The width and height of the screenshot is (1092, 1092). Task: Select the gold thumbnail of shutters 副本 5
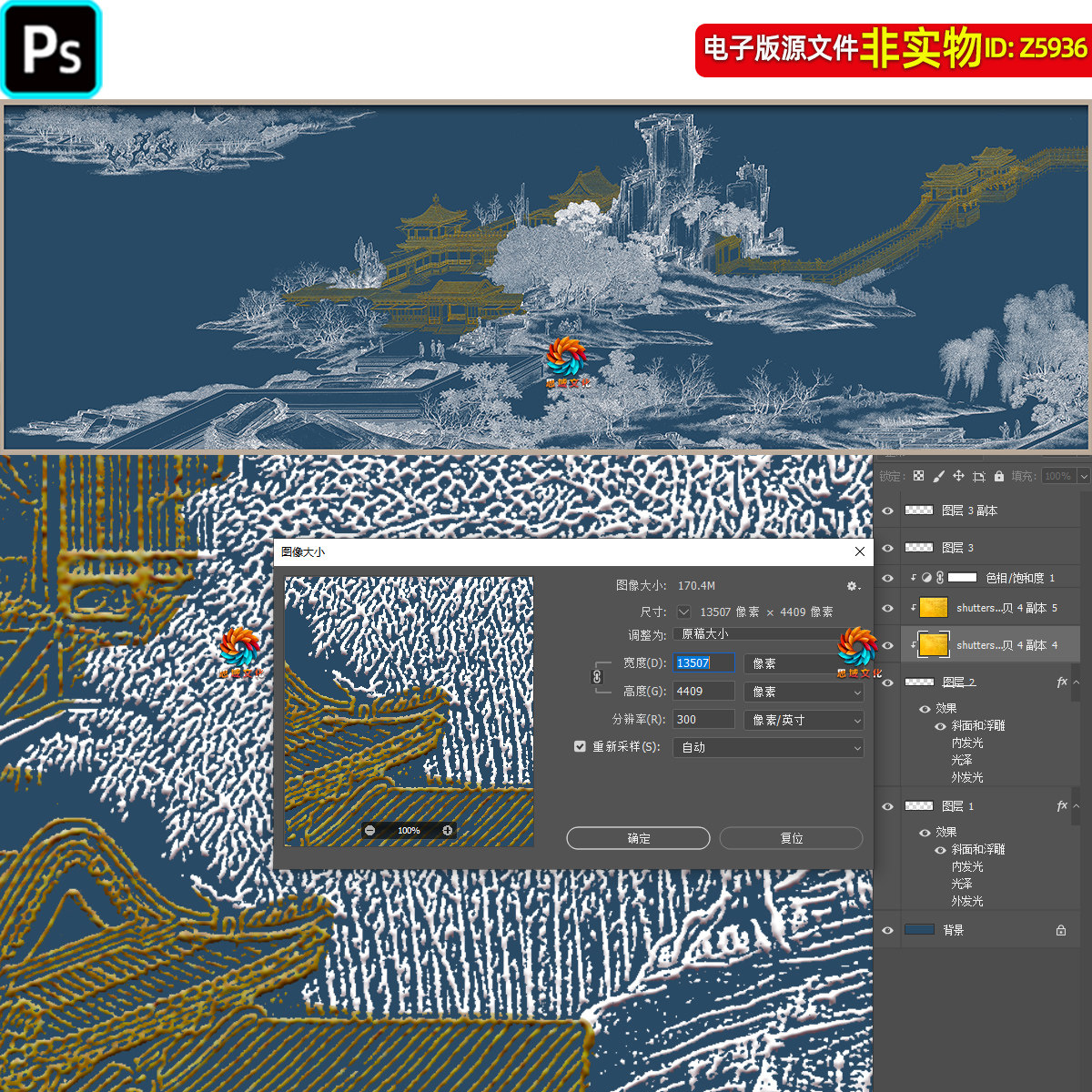[934, 608]
